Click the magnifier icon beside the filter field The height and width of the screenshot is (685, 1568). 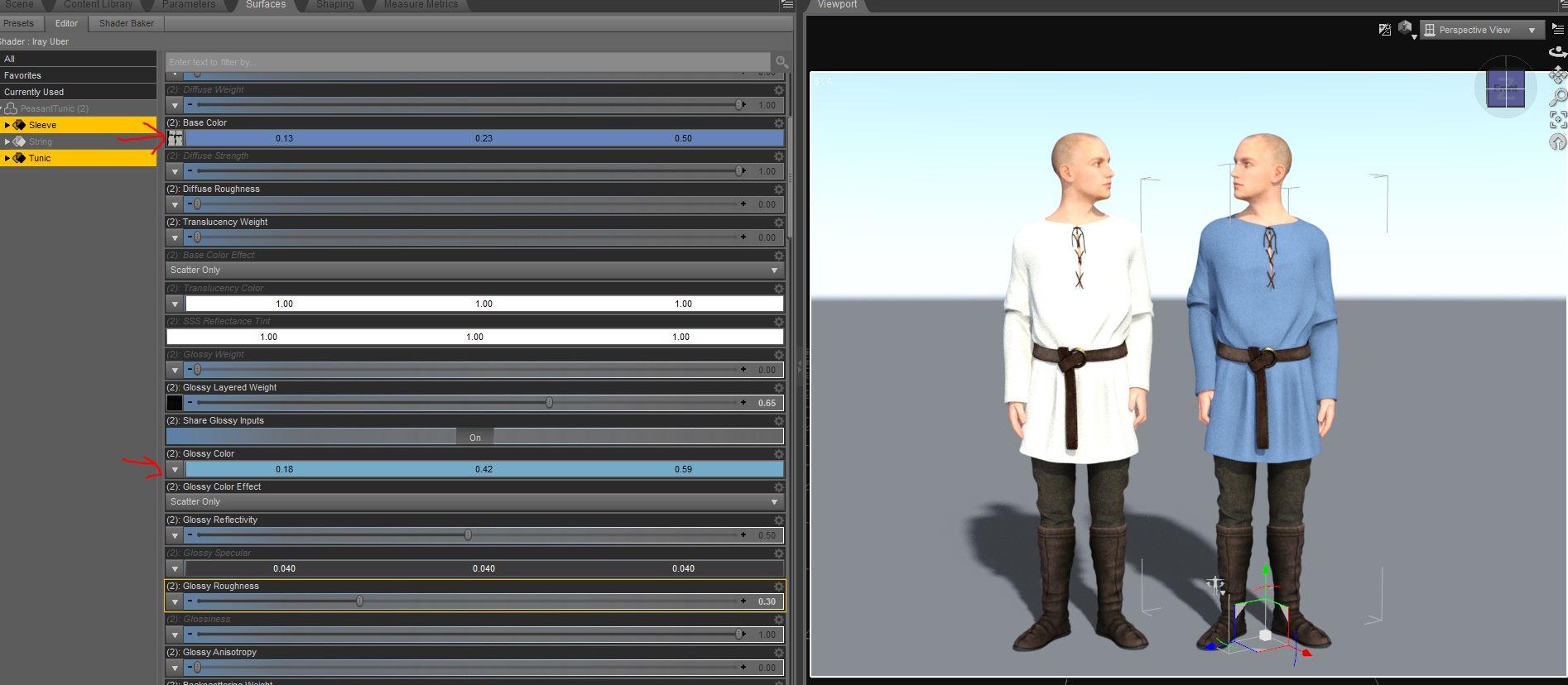click(781, 62)
